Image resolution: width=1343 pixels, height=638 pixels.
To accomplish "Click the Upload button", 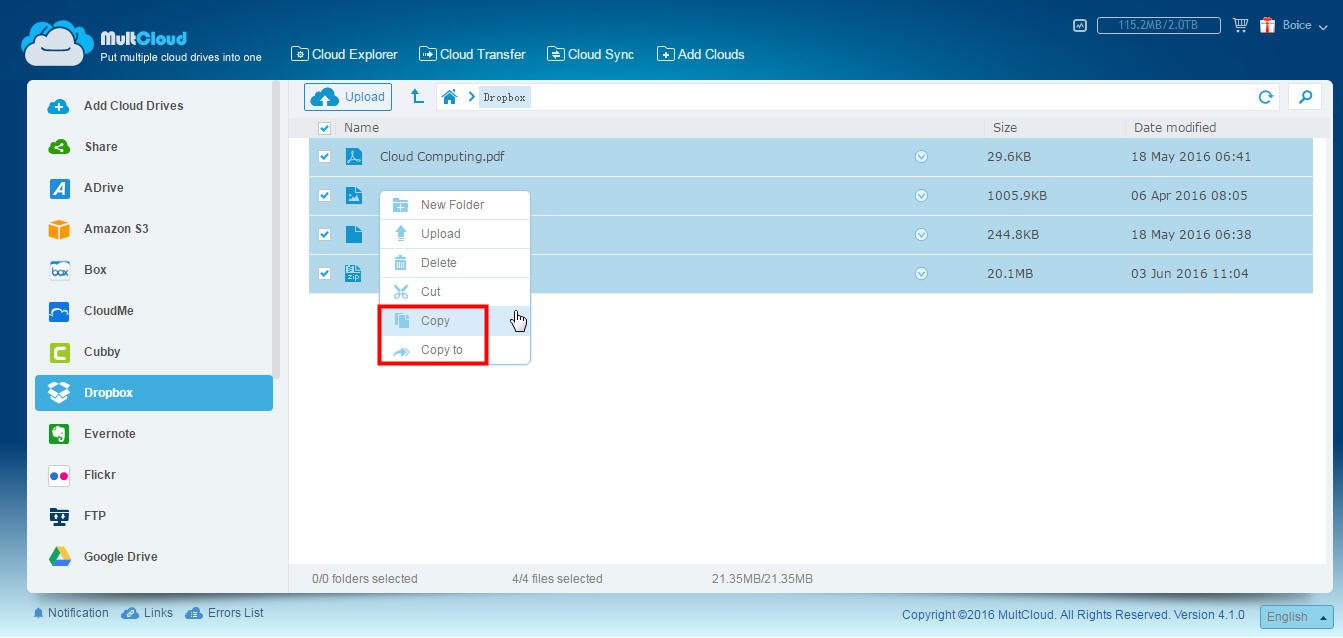I will click(348, 97).
